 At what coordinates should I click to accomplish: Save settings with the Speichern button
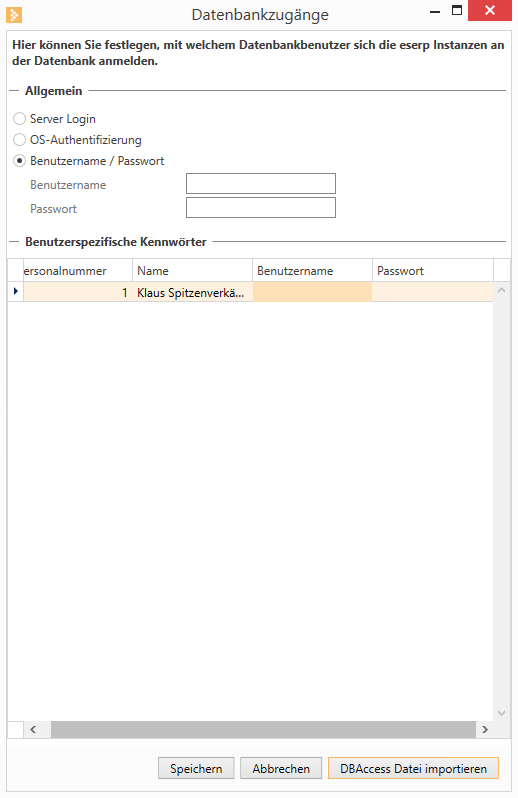point(196,768)
